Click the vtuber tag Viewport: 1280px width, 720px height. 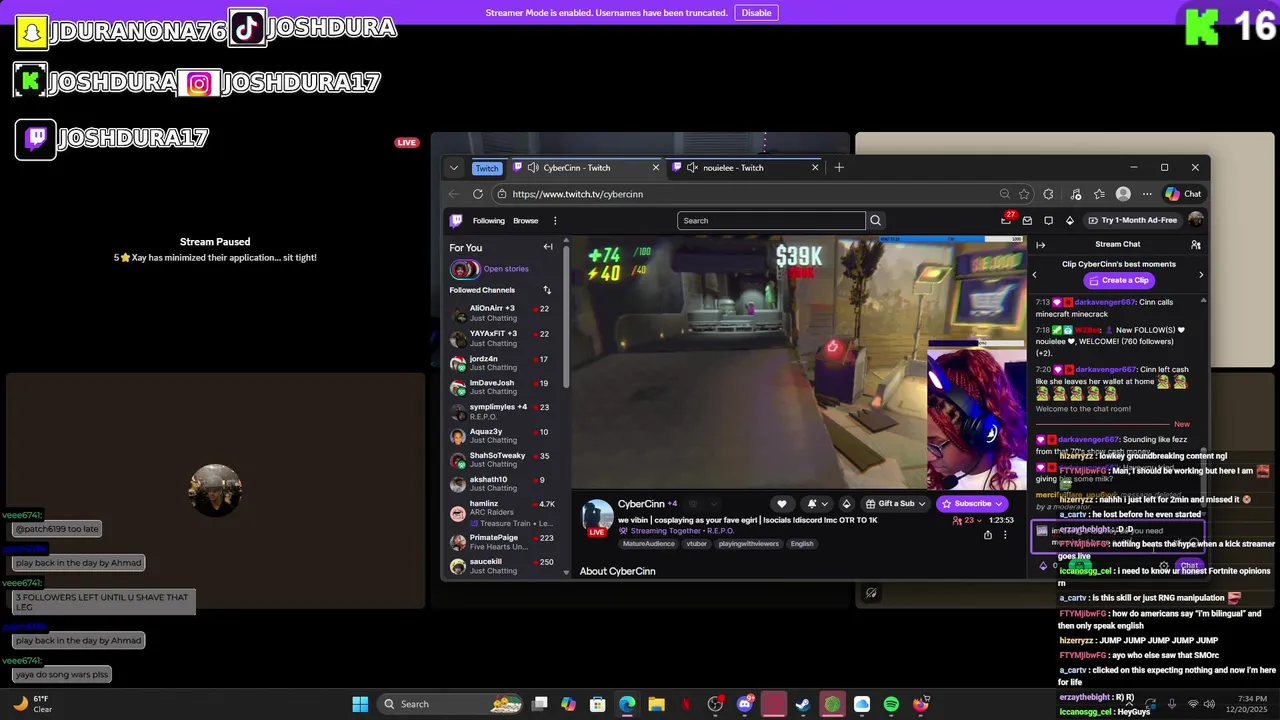[696, 544]
